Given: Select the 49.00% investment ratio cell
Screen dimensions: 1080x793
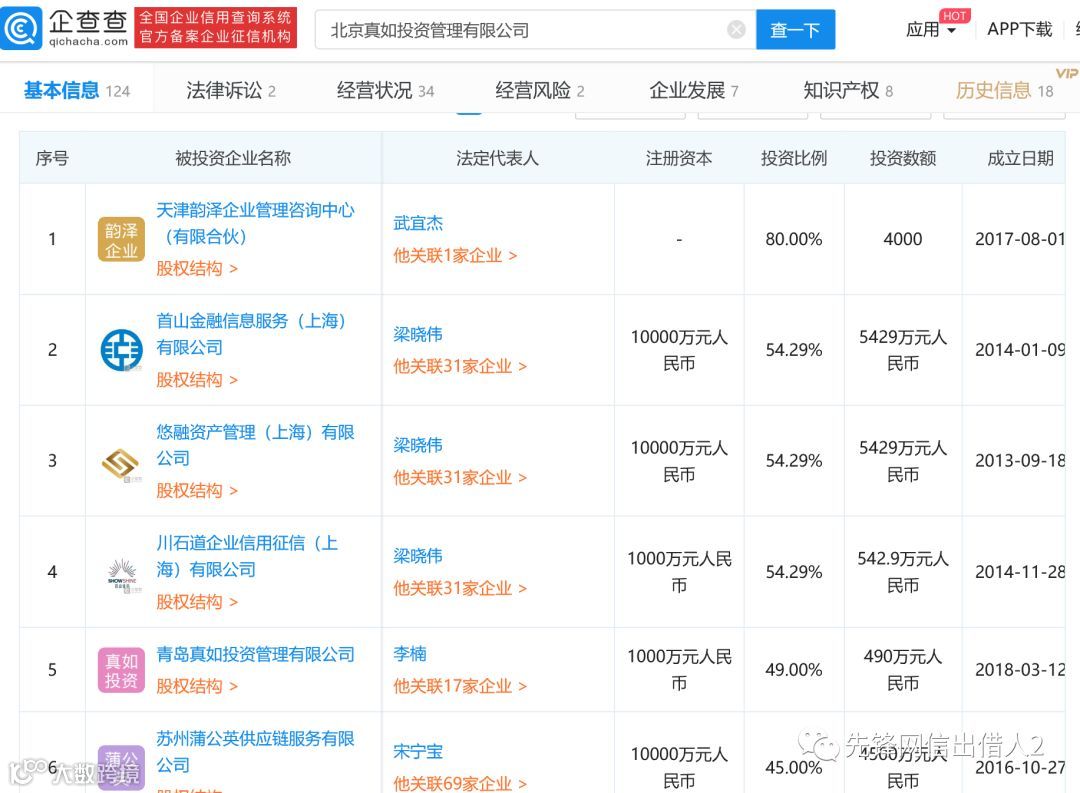Looking at the screenshot, I should [794, 670].
